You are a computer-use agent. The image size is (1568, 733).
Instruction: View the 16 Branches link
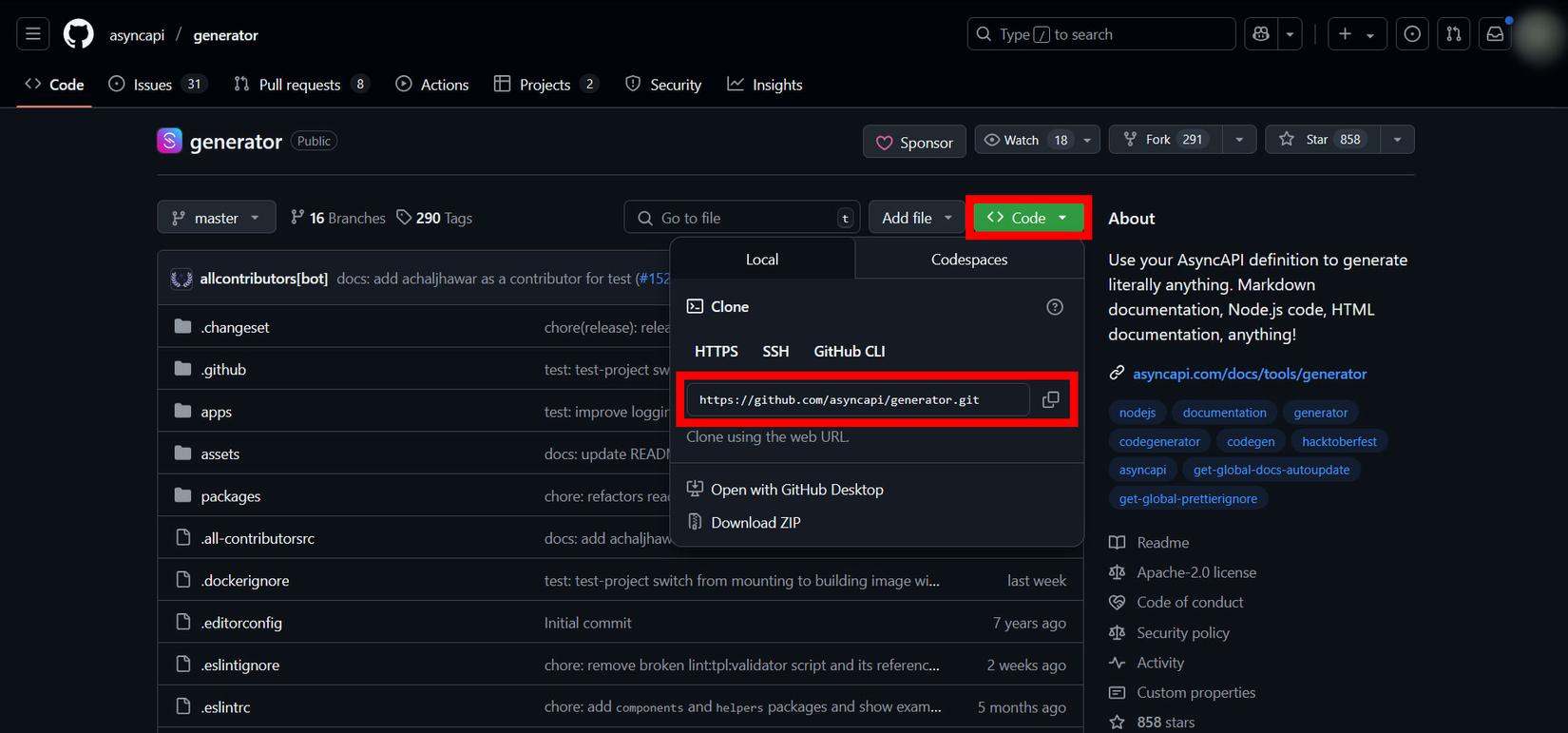point(338,218)
